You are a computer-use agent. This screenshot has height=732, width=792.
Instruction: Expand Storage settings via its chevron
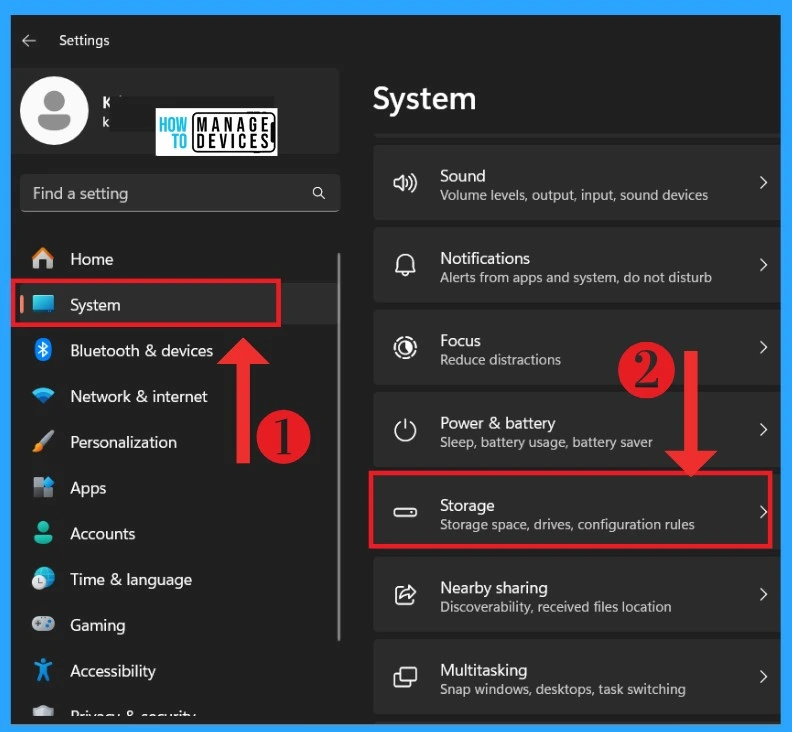762,512
